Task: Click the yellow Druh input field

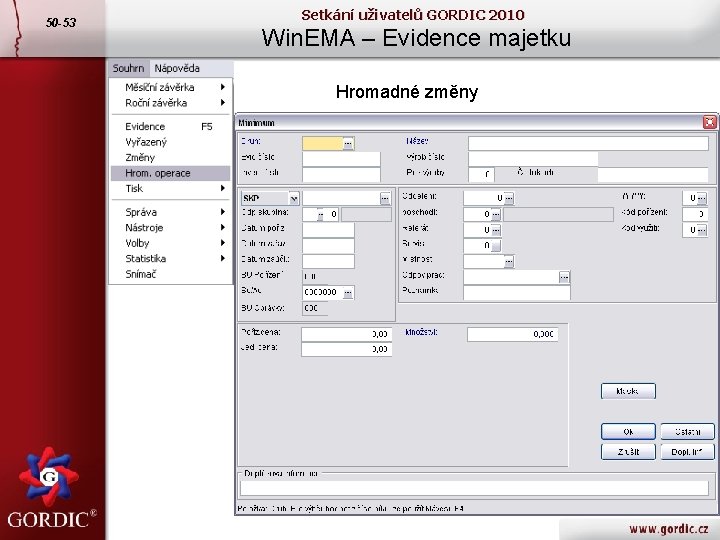Action: pos(323,143)
